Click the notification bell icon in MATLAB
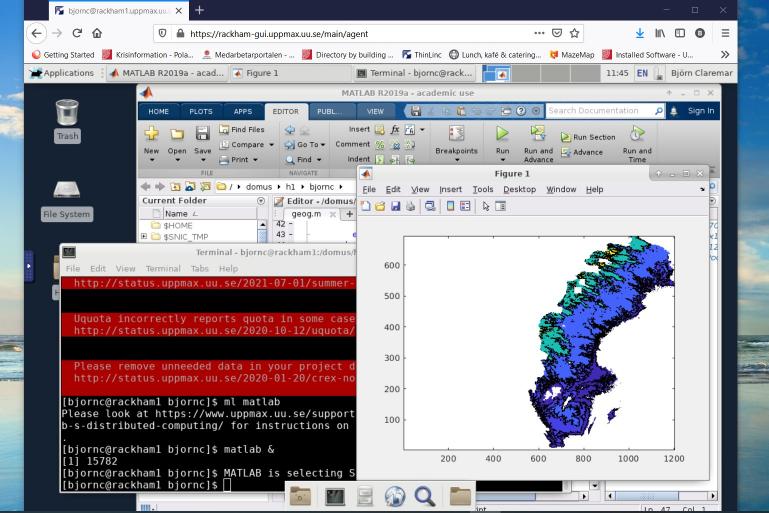The image size is (769, 513). tap(674, 111)
